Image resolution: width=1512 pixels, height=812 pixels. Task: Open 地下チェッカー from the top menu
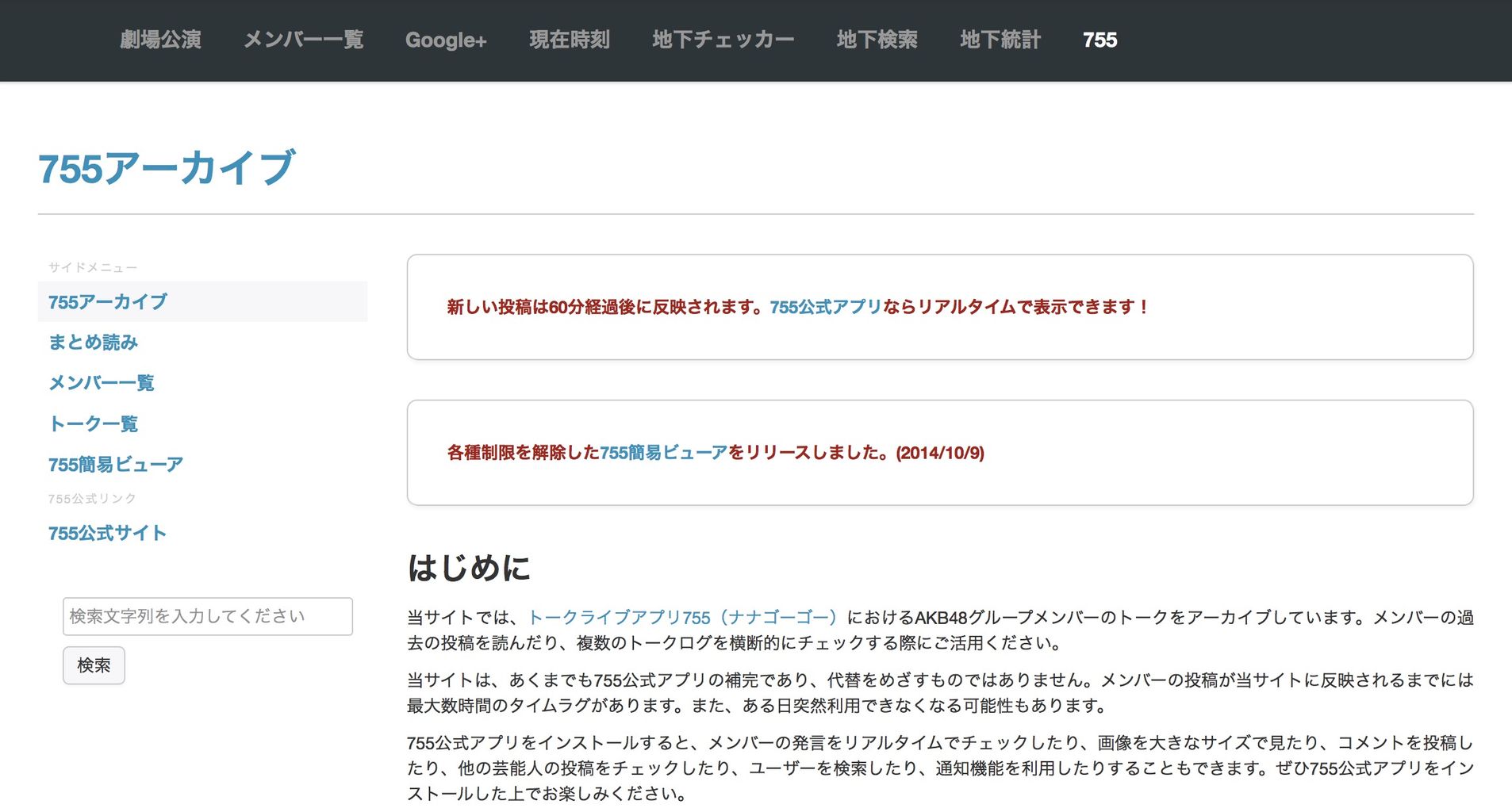(x=723, y=40)
